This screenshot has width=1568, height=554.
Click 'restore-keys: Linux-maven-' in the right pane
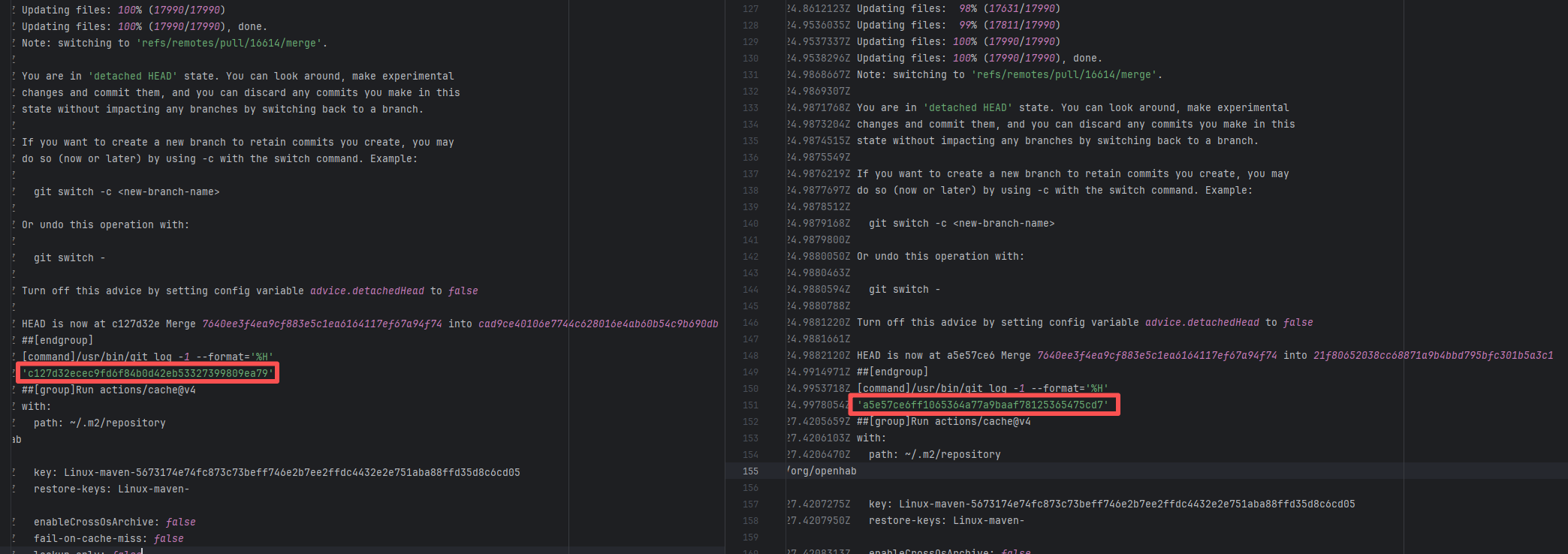[x=946, y=520]
